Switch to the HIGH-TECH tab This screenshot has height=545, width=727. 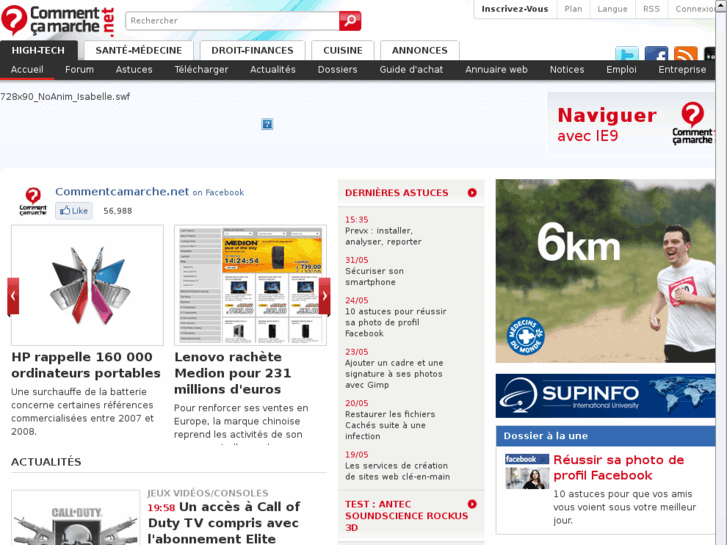(38, 50)
